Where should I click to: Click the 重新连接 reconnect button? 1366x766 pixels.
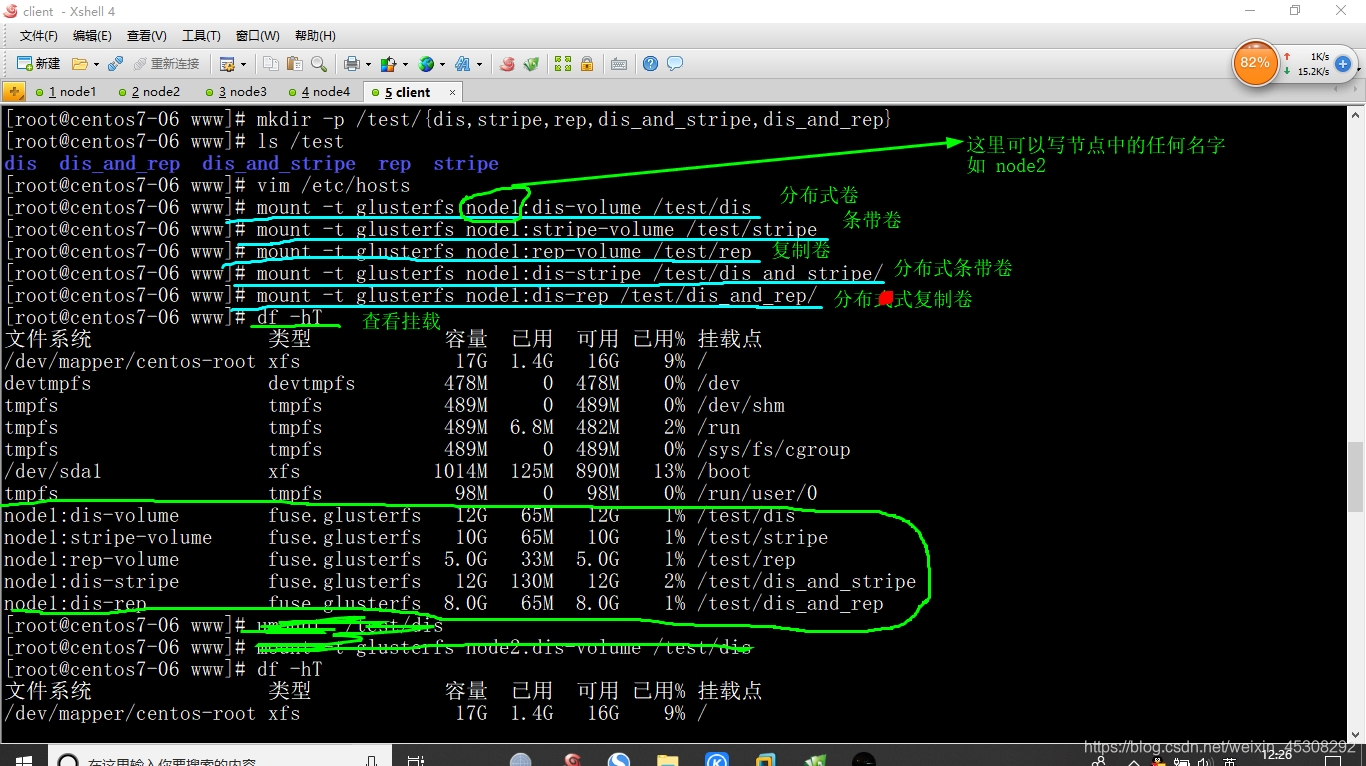pyautogui.click(x=165, y=64)
